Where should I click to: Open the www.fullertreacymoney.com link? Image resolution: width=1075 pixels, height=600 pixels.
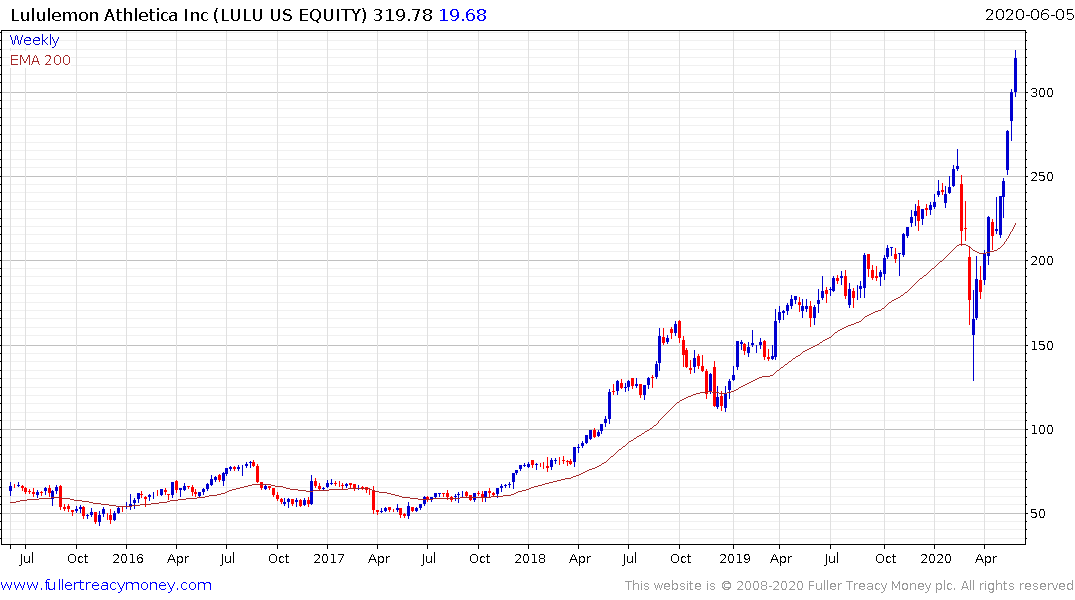tap(106, 585)
